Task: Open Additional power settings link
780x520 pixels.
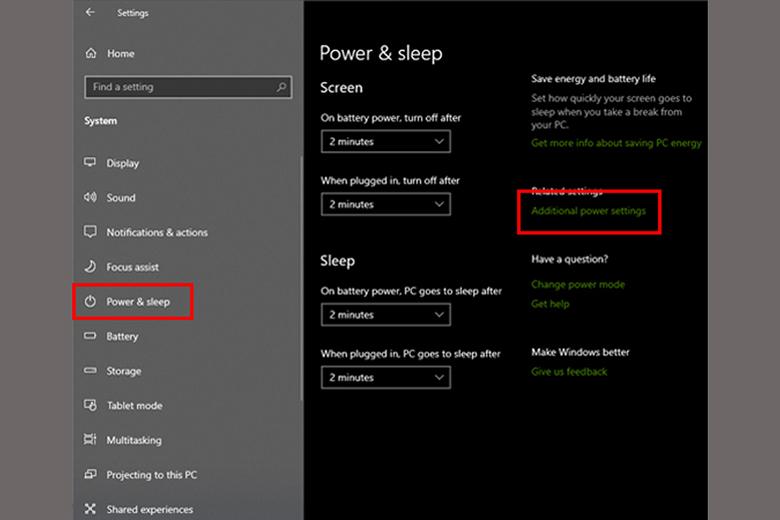Action: [588, 211]
